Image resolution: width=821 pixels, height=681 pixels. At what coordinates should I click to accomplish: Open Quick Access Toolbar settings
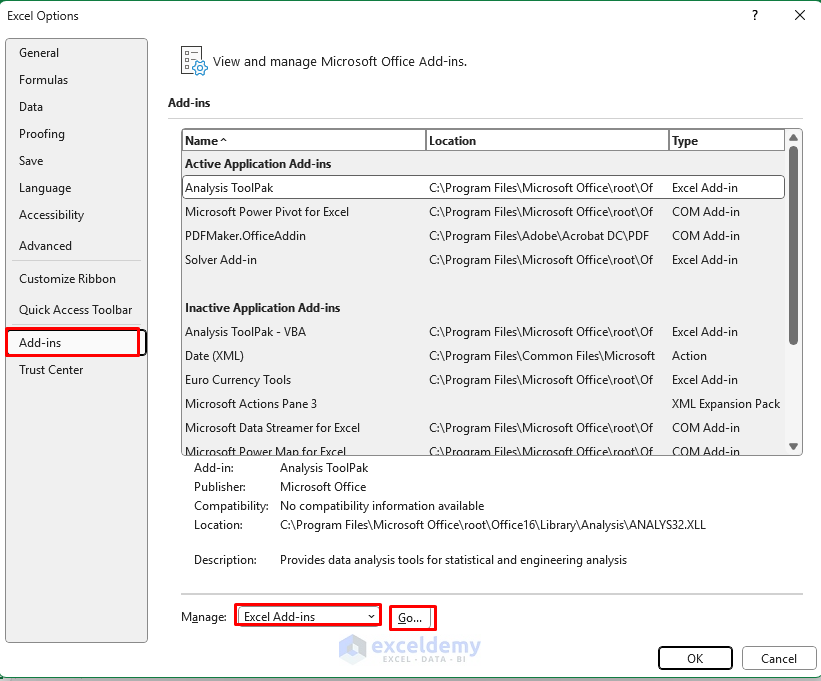coord(75,310)
